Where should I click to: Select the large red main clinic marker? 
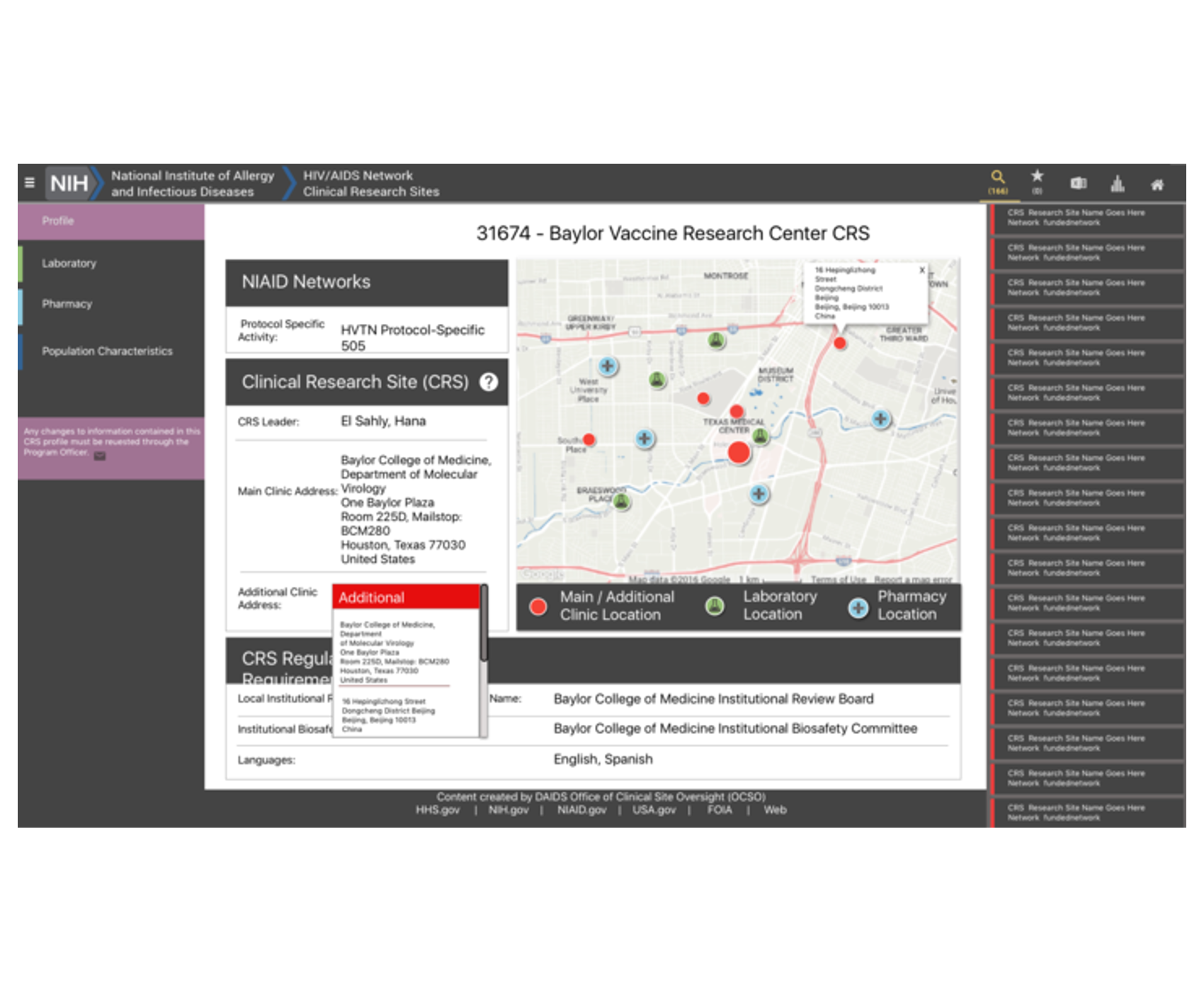(x=738, y=452)
